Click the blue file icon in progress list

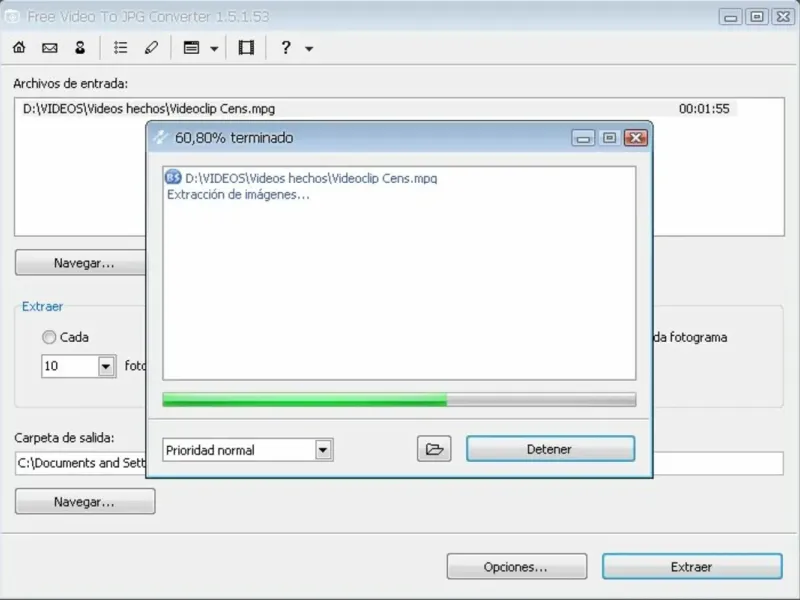coord(173,177)
